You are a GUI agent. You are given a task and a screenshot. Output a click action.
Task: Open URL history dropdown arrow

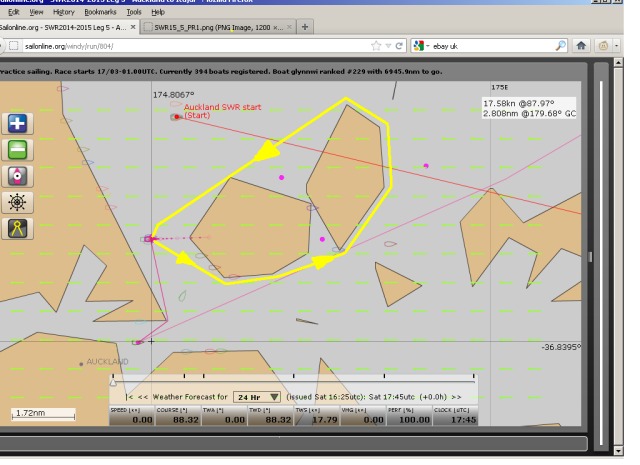point(388,46)
